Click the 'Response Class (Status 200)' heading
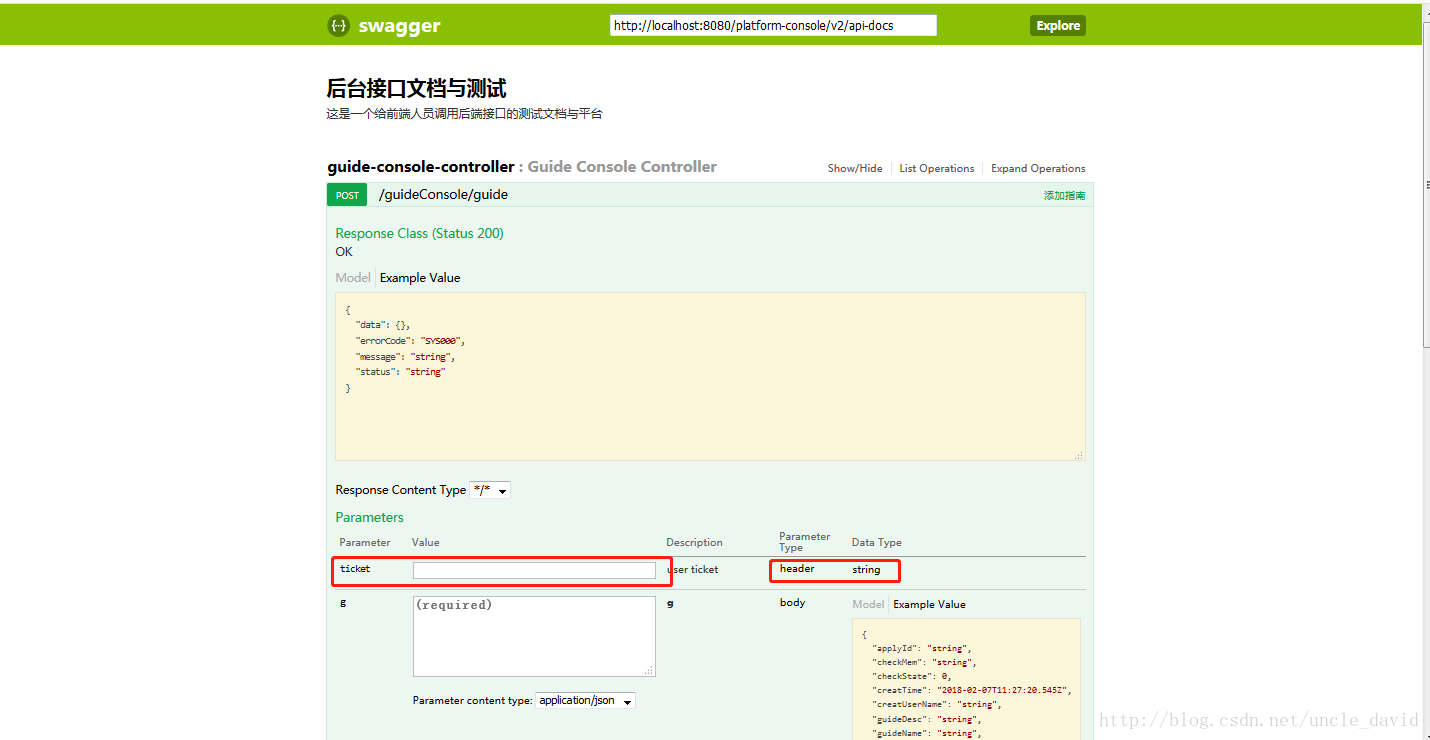 (419, 233)
